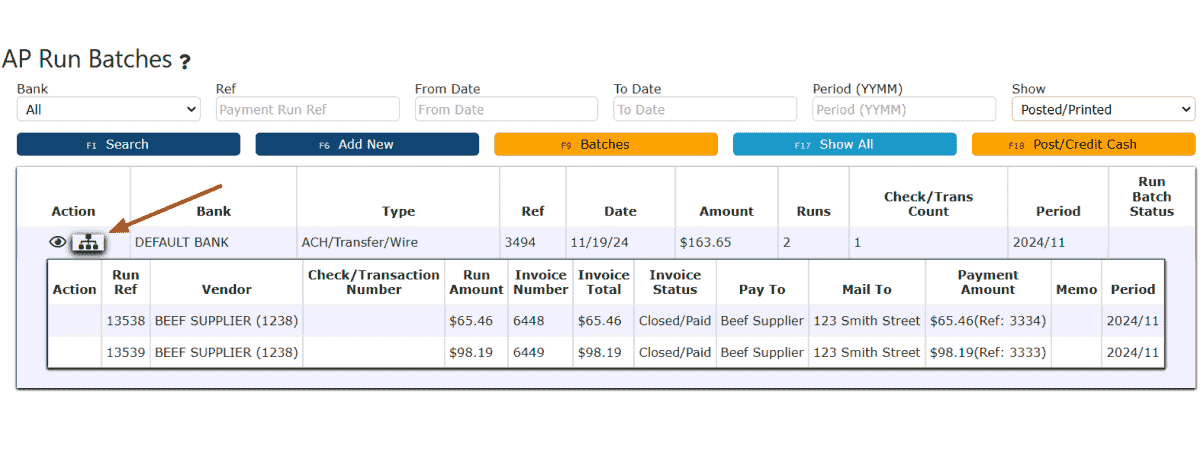This screenshot has width=1200, height=456.
Task: Click the Invoice Status column header
Action: point(675,282)
